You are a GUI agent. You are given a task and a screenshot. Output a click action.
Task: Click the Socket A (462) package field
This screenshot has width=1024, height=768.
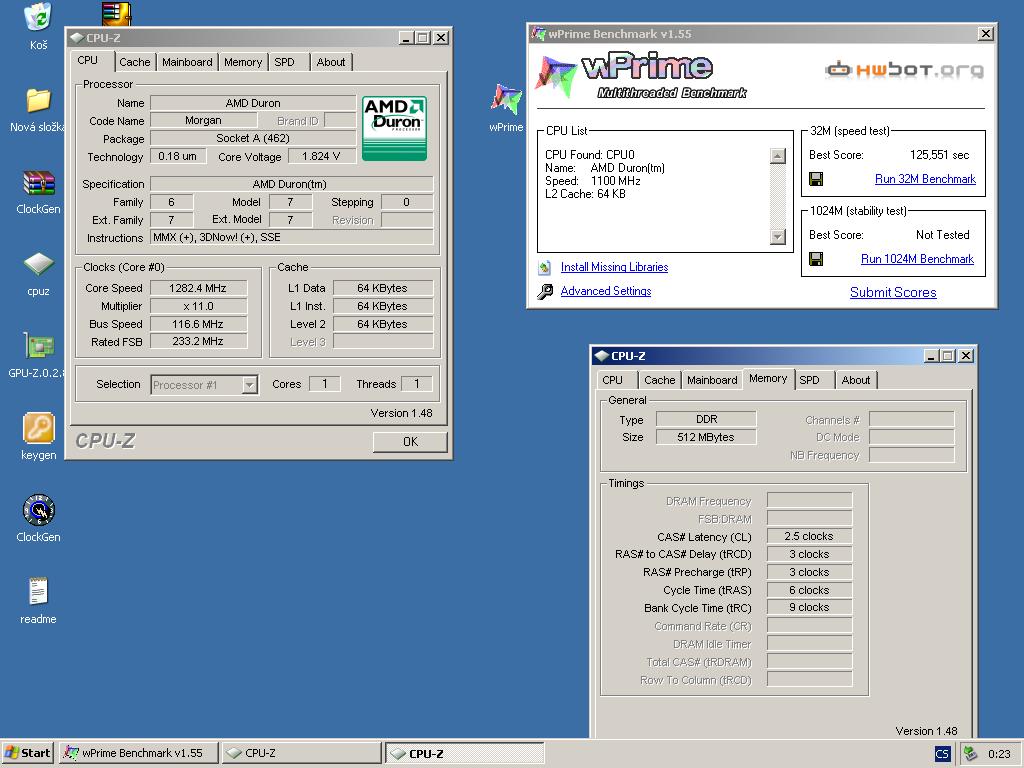[253, 138]
